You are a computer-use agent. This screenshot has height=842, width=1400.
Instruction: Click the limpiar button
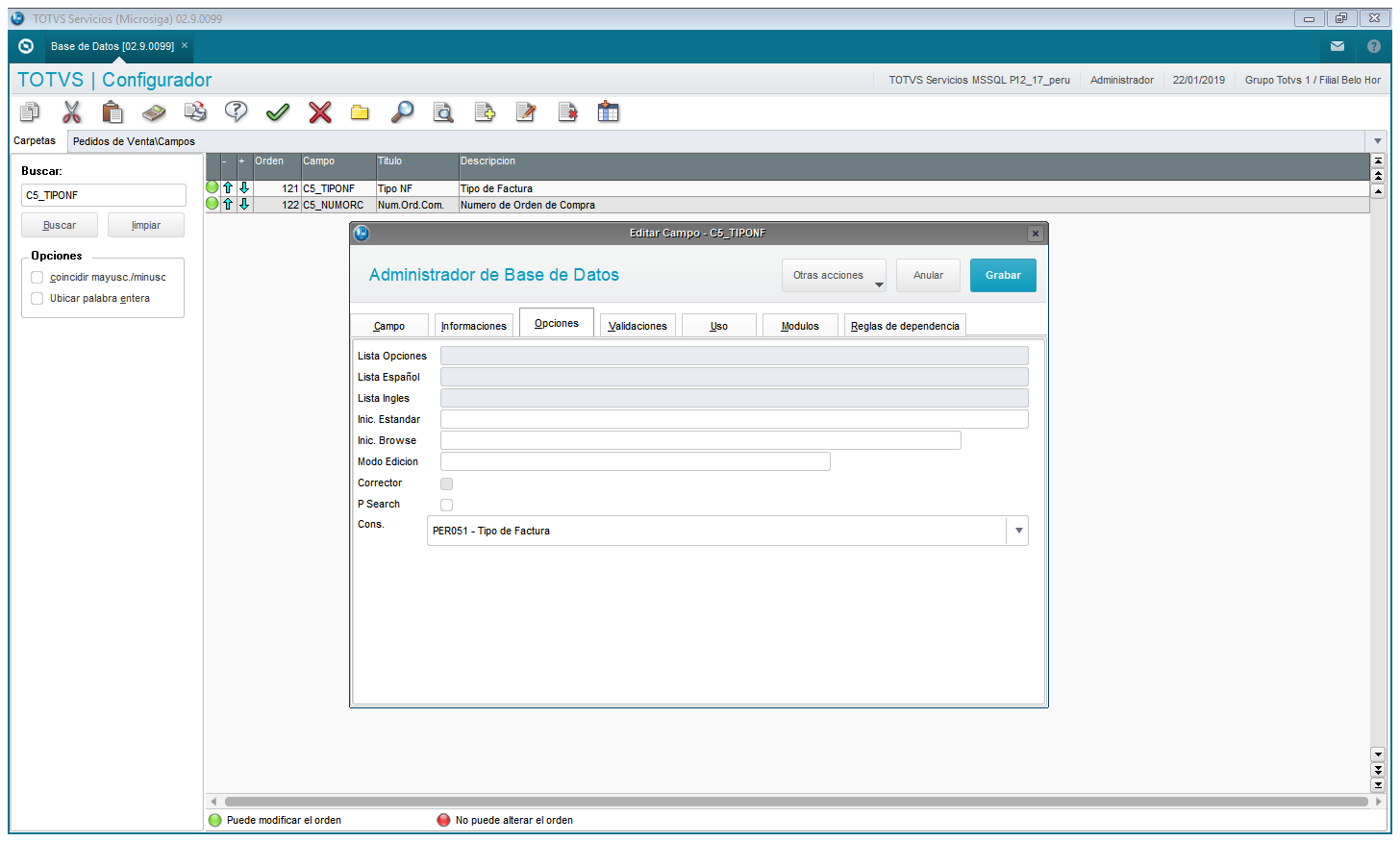(x=146, y=225)
